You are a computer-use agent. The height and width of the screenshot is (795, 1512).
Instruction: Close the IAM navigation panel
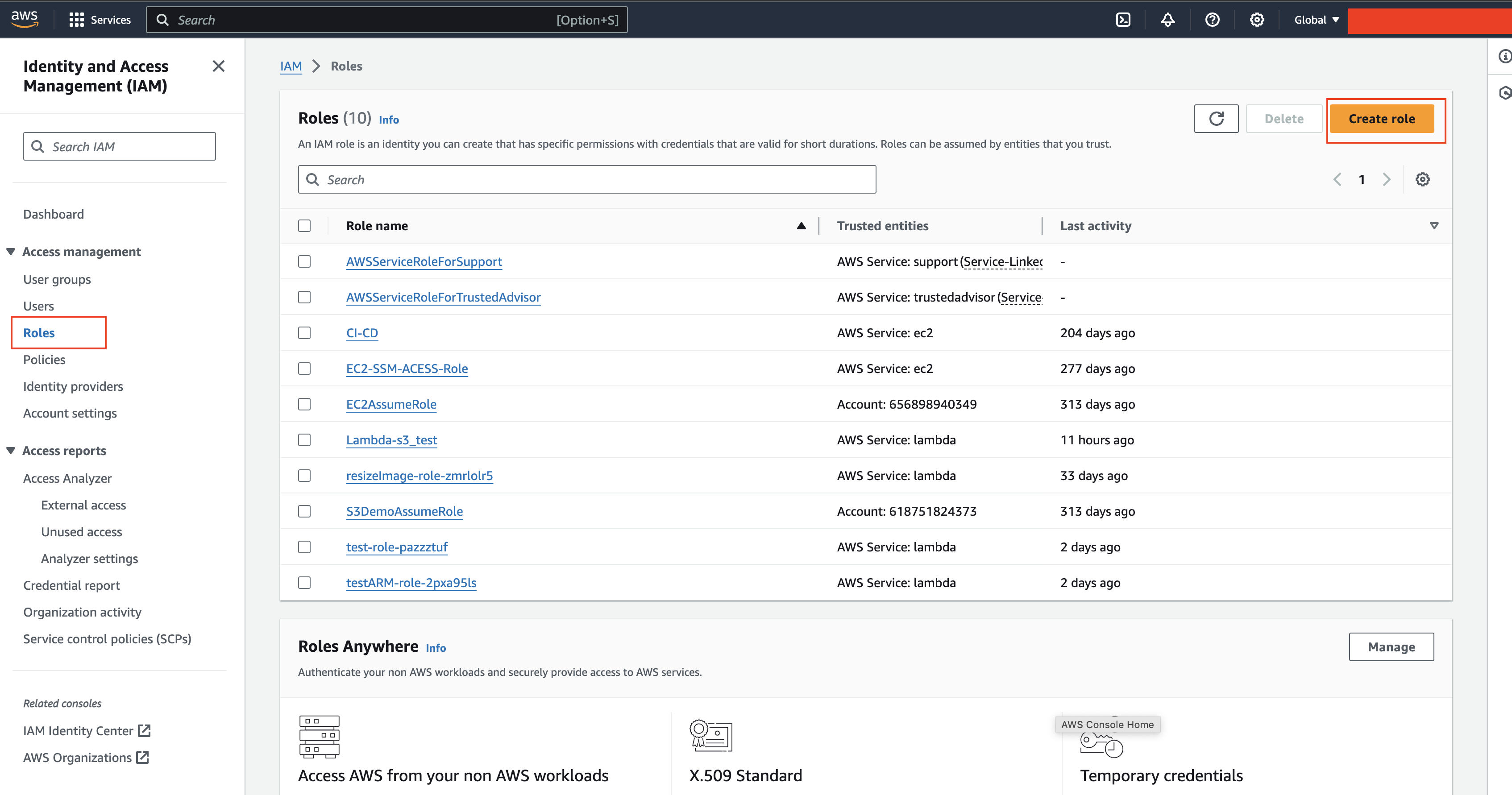218,66
